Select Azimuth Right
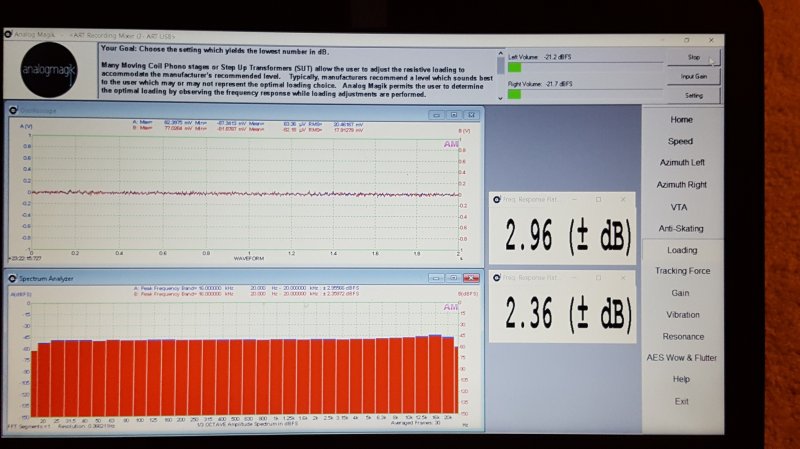 [x=682, y=185]
